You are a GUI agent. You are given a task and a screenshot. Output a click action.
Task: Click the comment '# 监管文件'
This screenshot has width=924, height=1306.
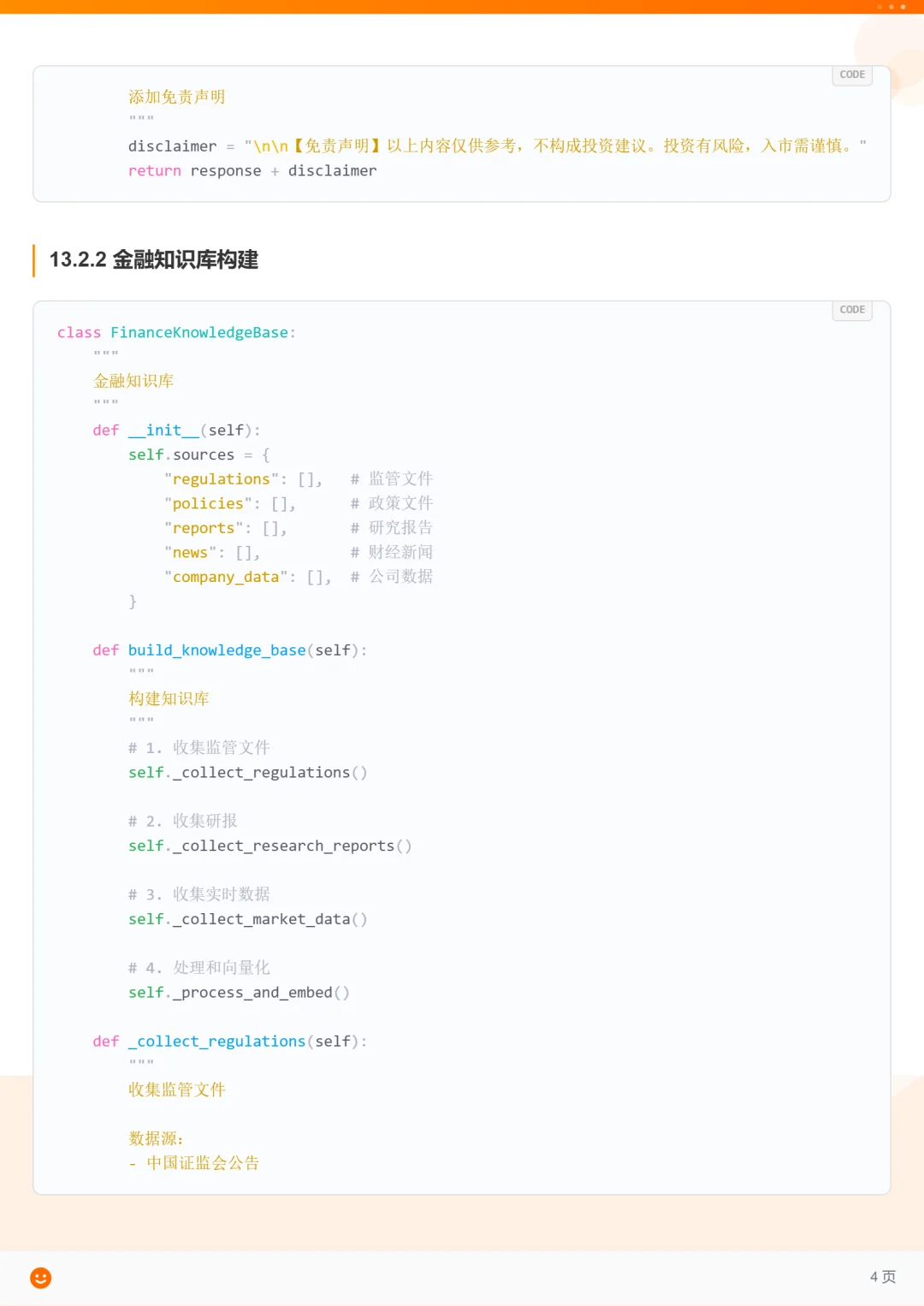(x=392, y=479)
